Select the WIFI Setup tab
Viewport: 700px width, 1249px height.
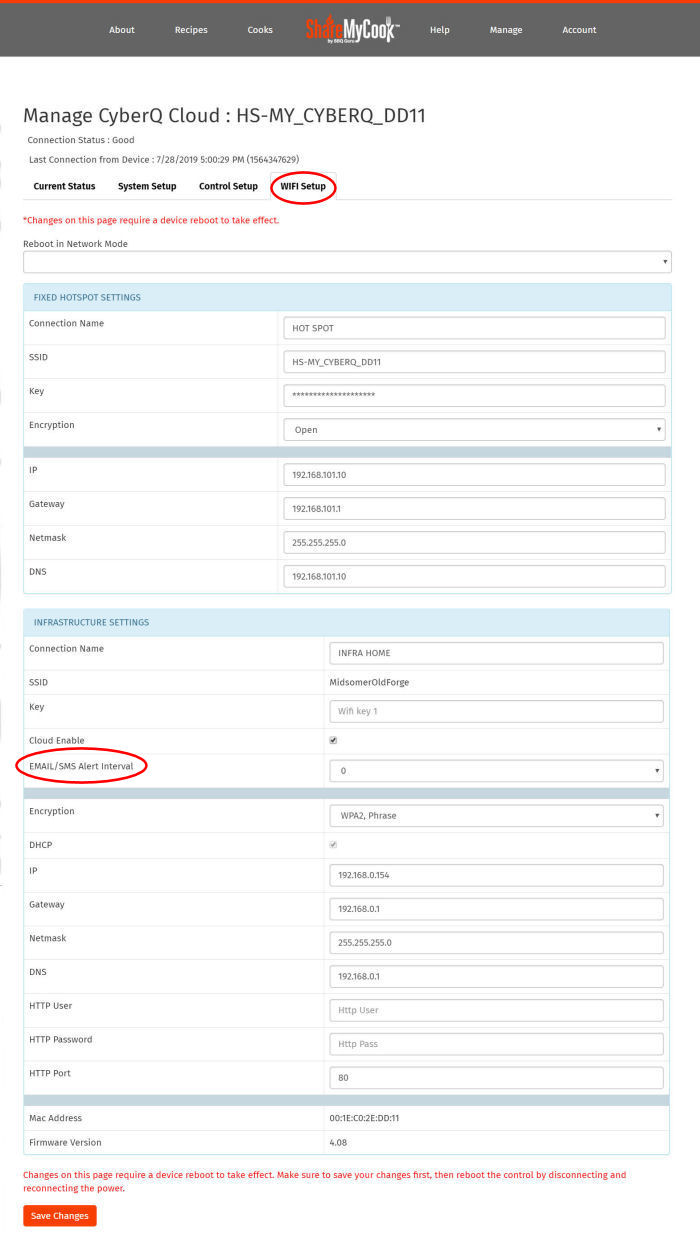pos(303,186)
